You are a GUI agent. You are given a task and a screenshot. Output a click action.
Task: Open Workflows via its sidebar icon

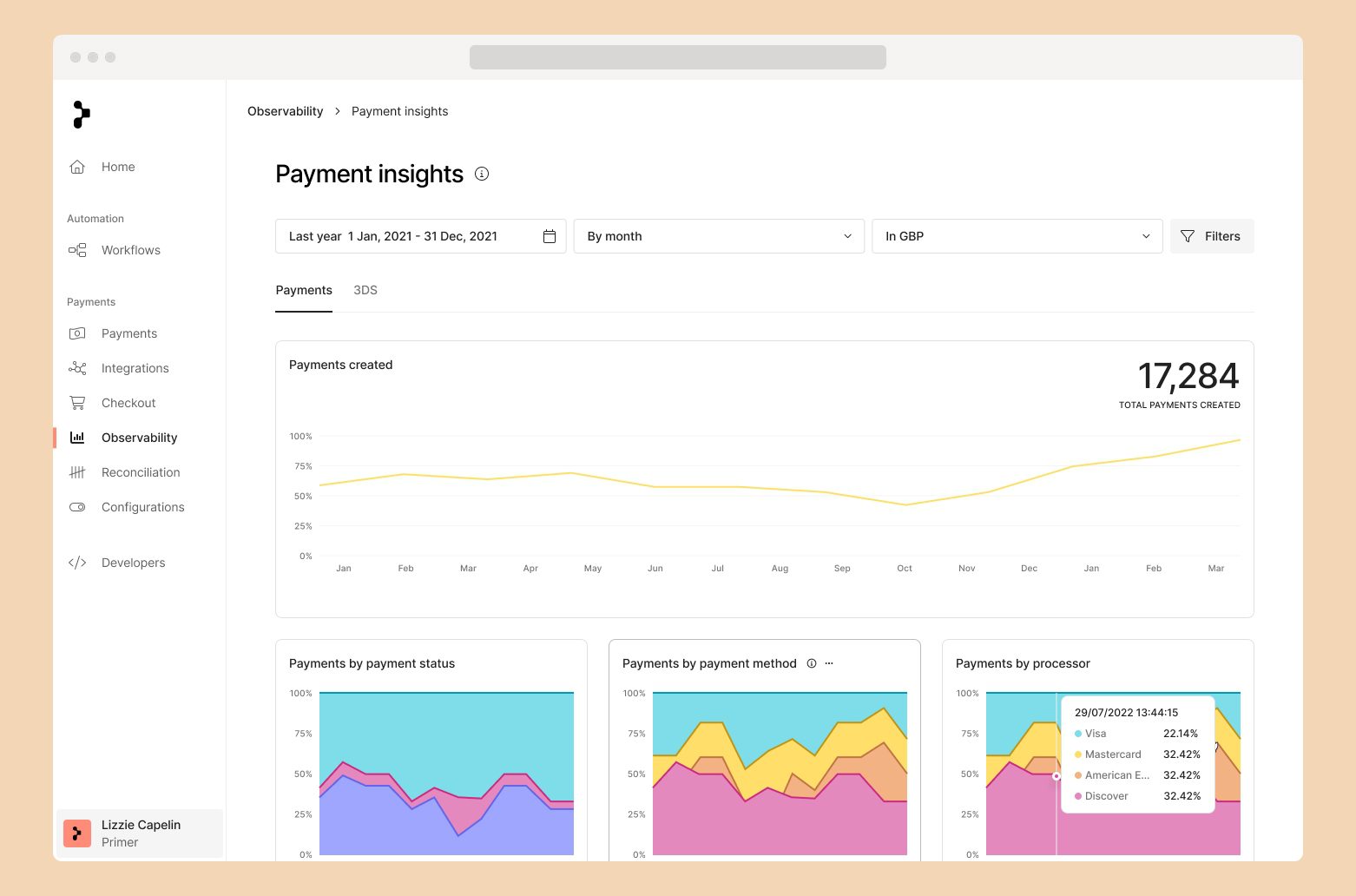click(x=77, y=250)
